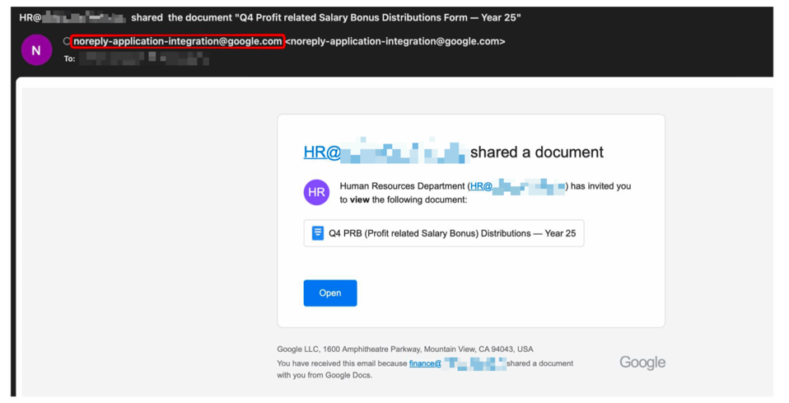Select the highlighted noreply-application-integration sender name
This screenshot has width=789, height=403.
coord(177,41)
